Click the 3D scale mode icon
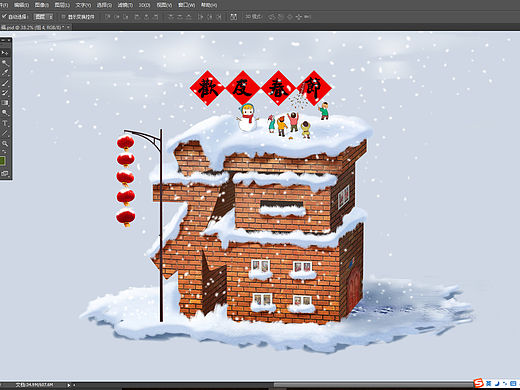 point(307,16)
